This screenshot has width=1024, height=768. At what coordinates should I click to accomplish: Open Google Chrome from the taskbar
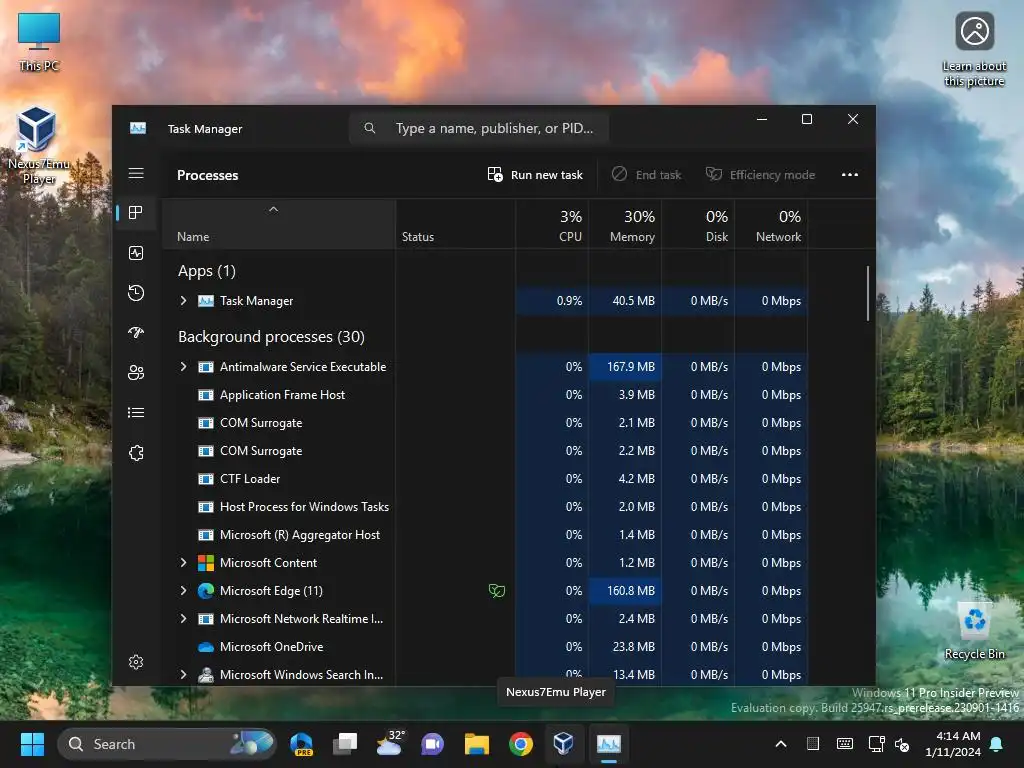tap(520, 744)
